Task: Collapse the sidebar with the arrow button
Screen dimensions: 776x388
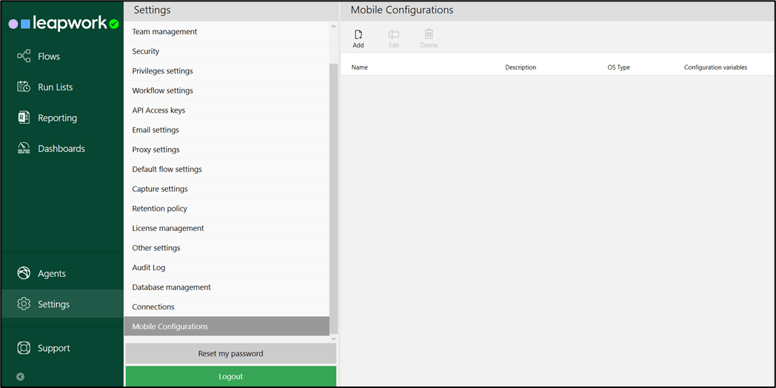Action: pos(20,377)
